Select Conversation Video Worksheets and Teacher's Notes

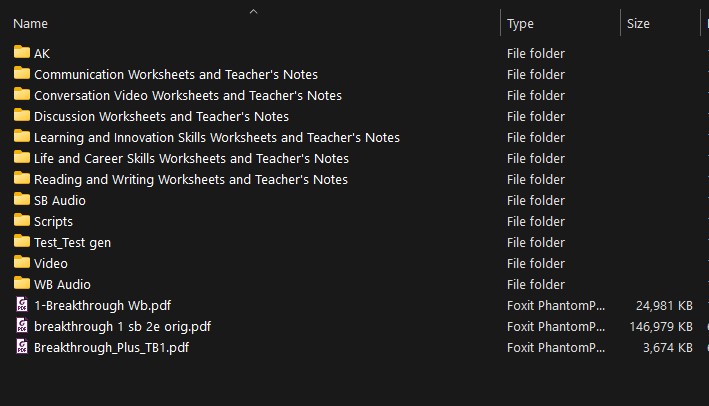(x=188, y=95)
